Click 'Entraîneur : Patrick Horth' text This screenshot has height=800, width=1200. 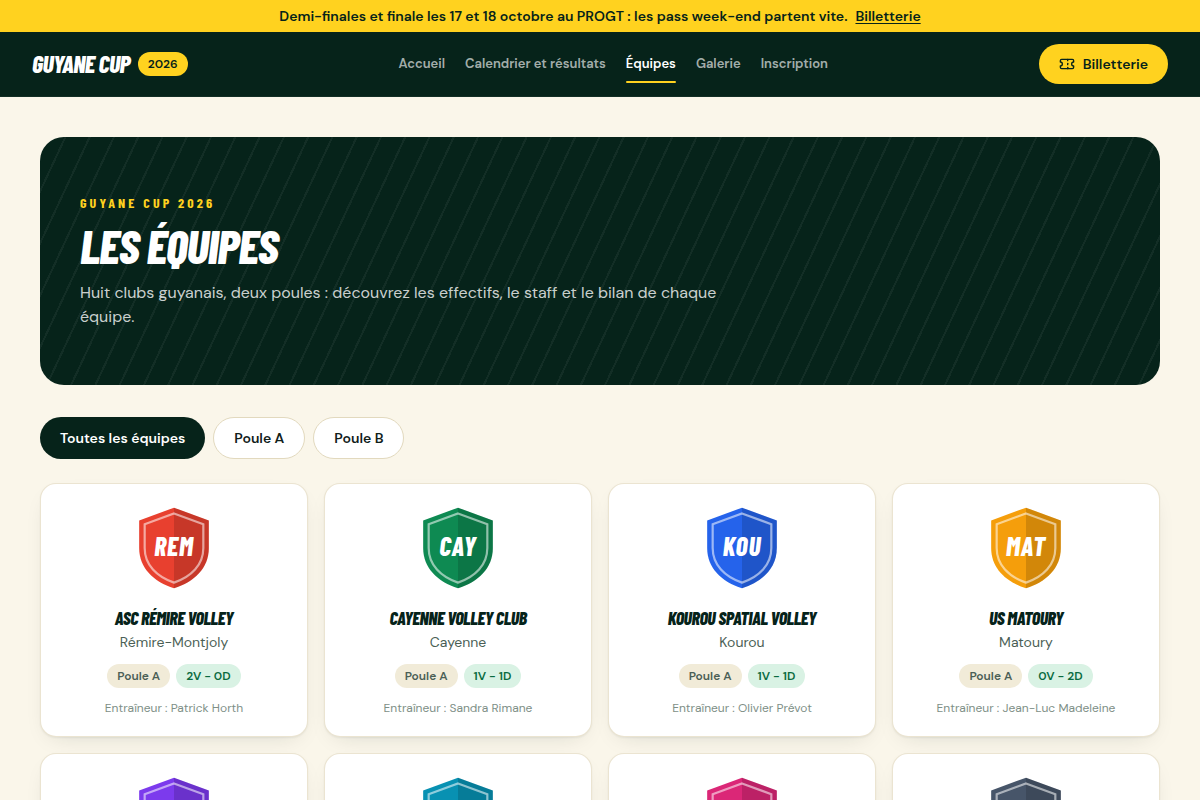click(x=174, y=708)
